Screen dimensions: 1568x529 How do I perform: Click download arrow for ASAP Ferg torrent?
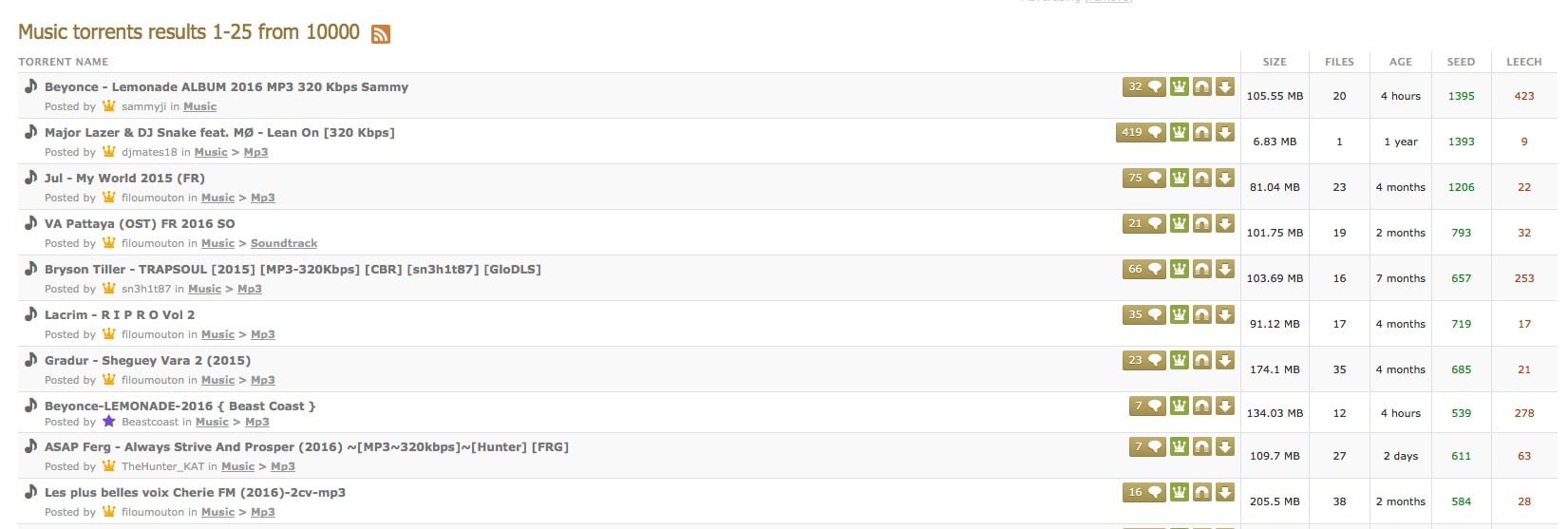click(x=1225, y=446)
